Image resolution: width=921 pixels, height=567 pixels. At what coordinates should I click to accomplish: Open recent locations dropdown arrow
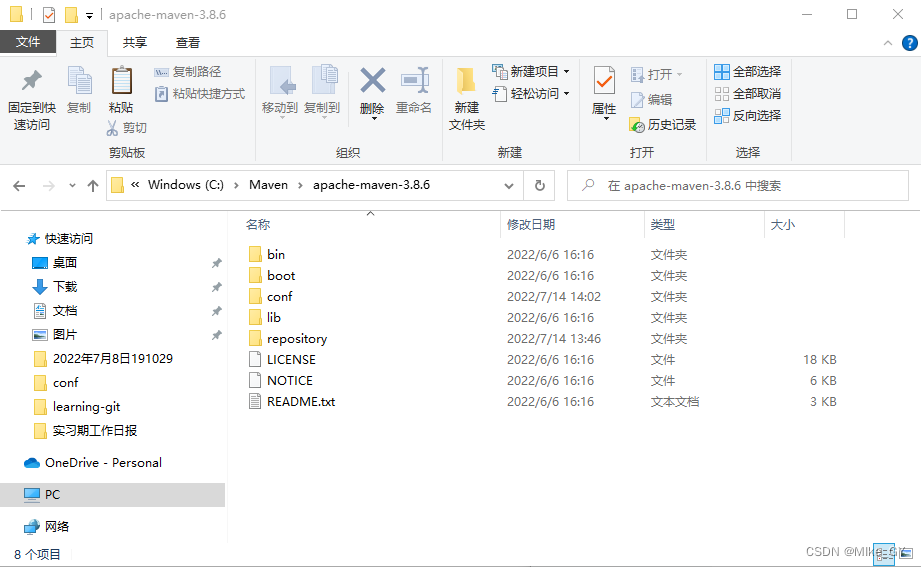pos(72,186)
